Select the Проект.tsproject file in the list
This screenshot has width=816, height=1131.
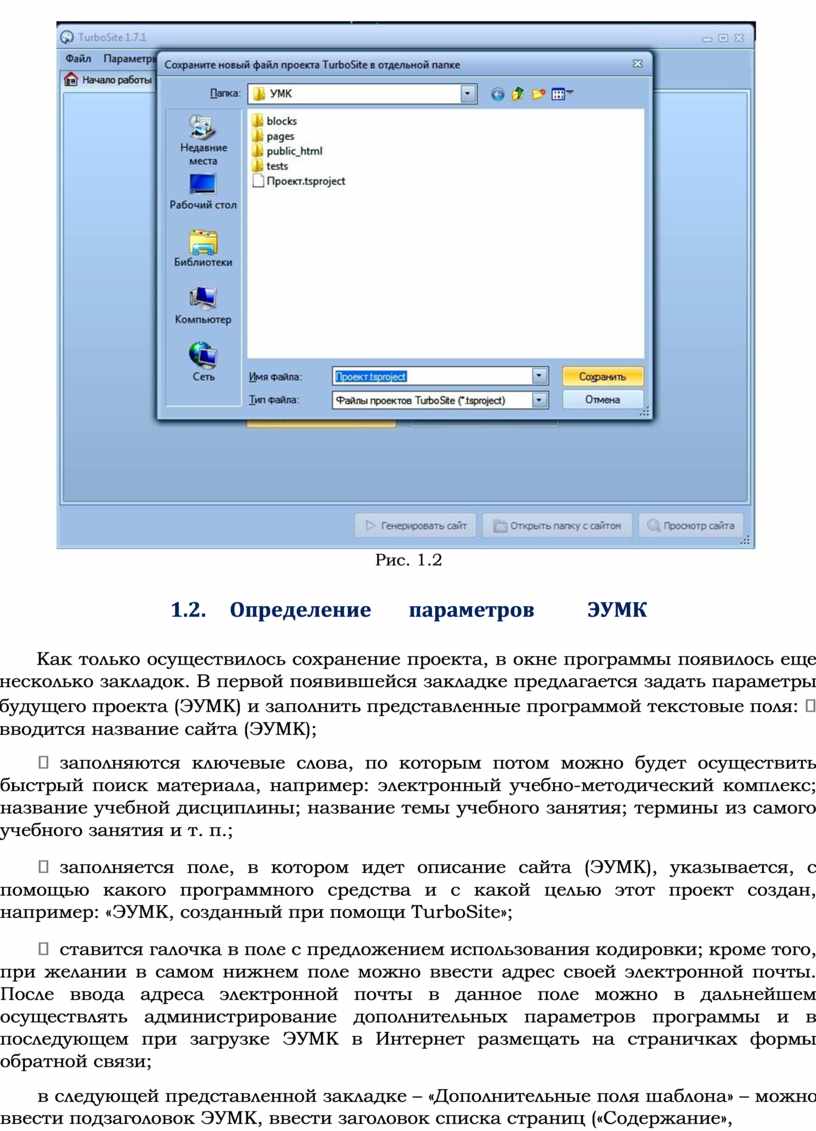pos(299,181)
